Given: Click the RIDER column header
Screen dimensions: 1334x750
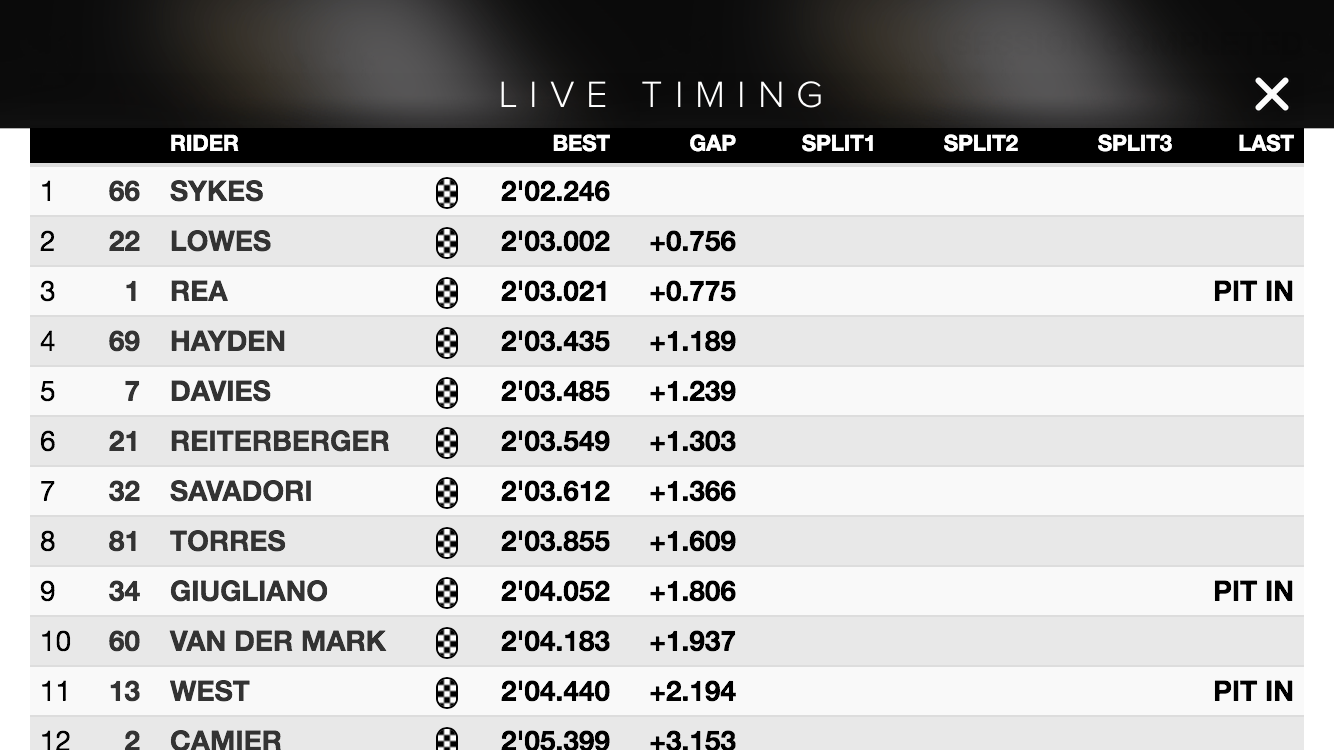Looking at the screenshot, I should point(204,143).
